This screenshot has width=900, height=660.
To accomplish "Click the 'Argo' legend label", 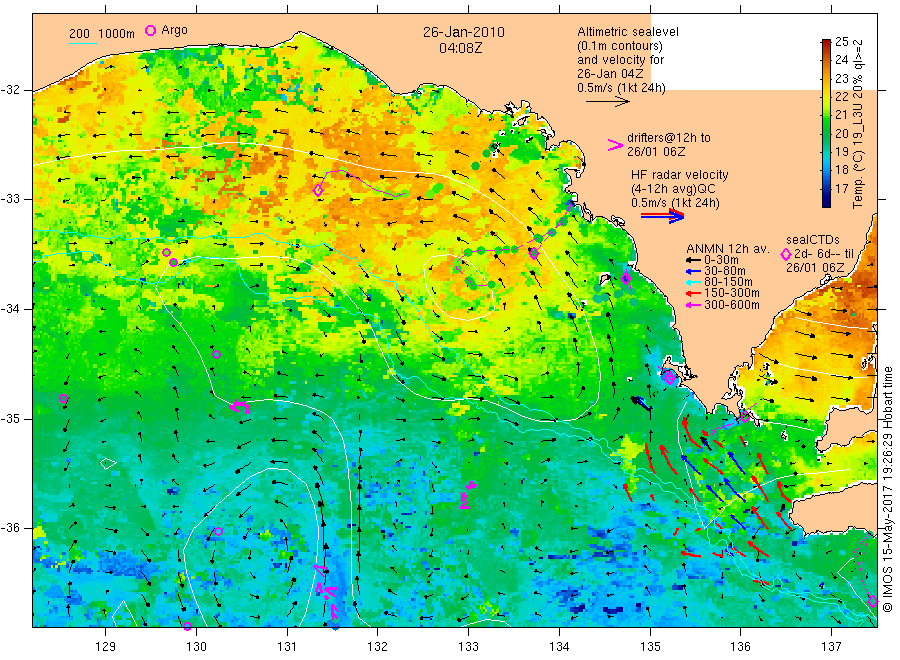I will click(x=174, y=30).
